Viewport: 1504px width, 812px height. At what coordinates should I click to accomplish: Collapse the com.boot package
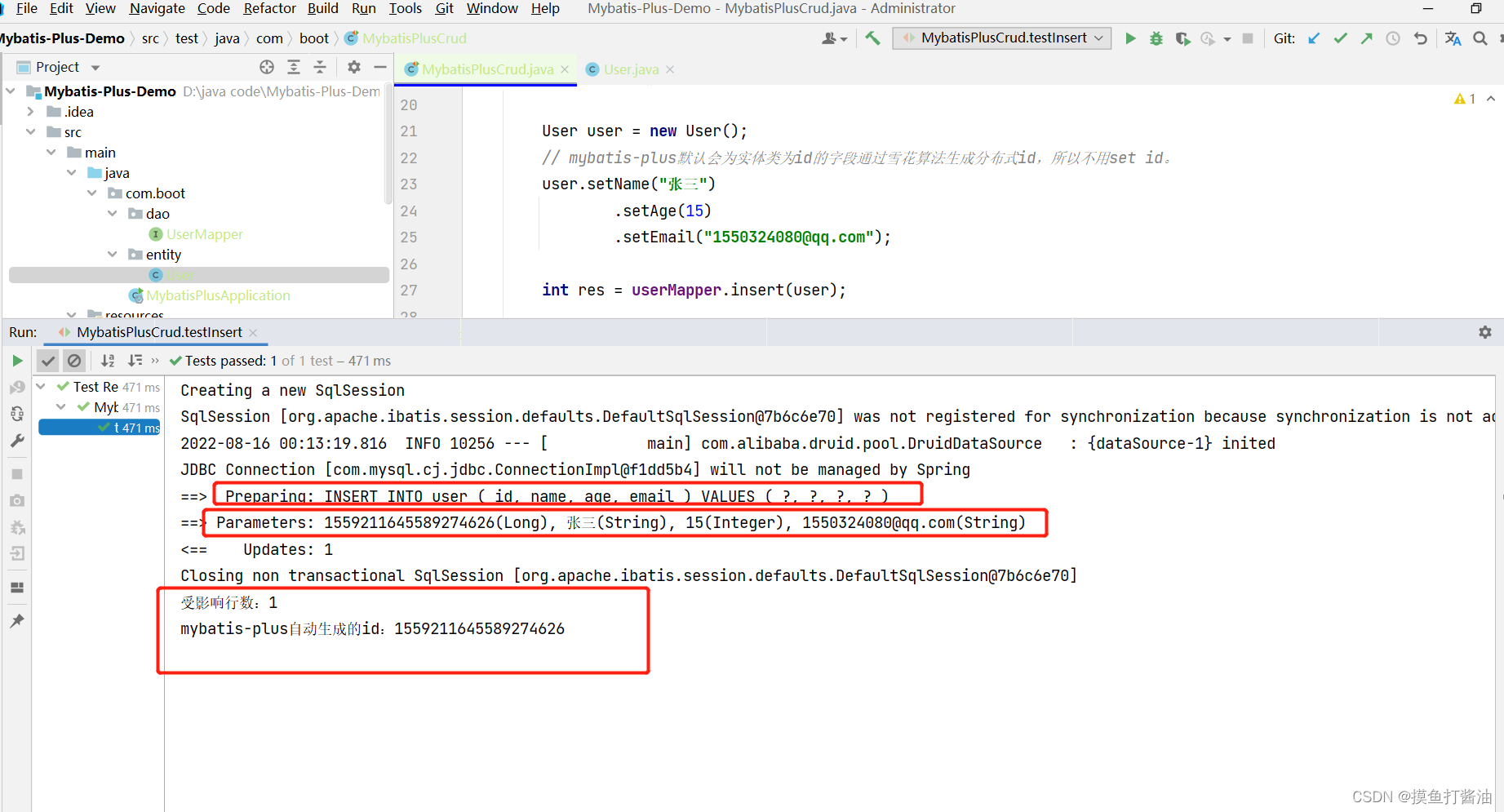point(92,193)
